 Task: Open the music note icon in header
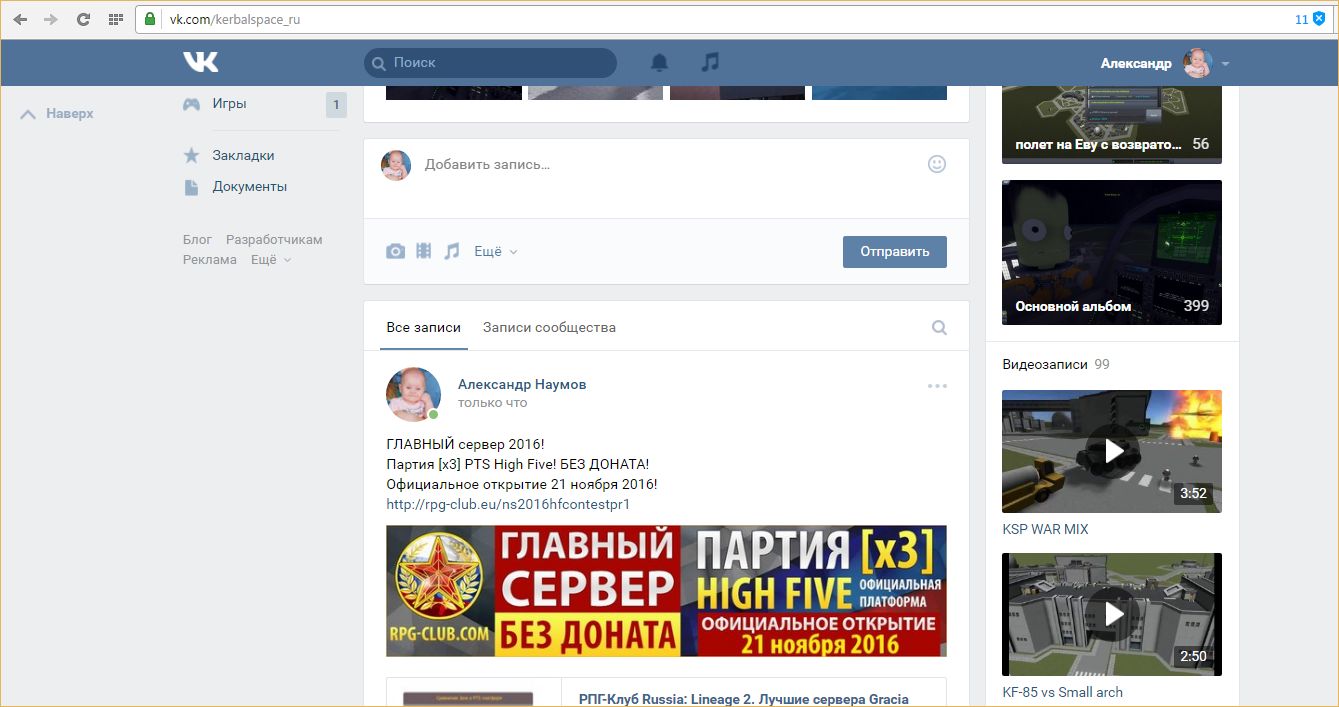coord(710,62)
